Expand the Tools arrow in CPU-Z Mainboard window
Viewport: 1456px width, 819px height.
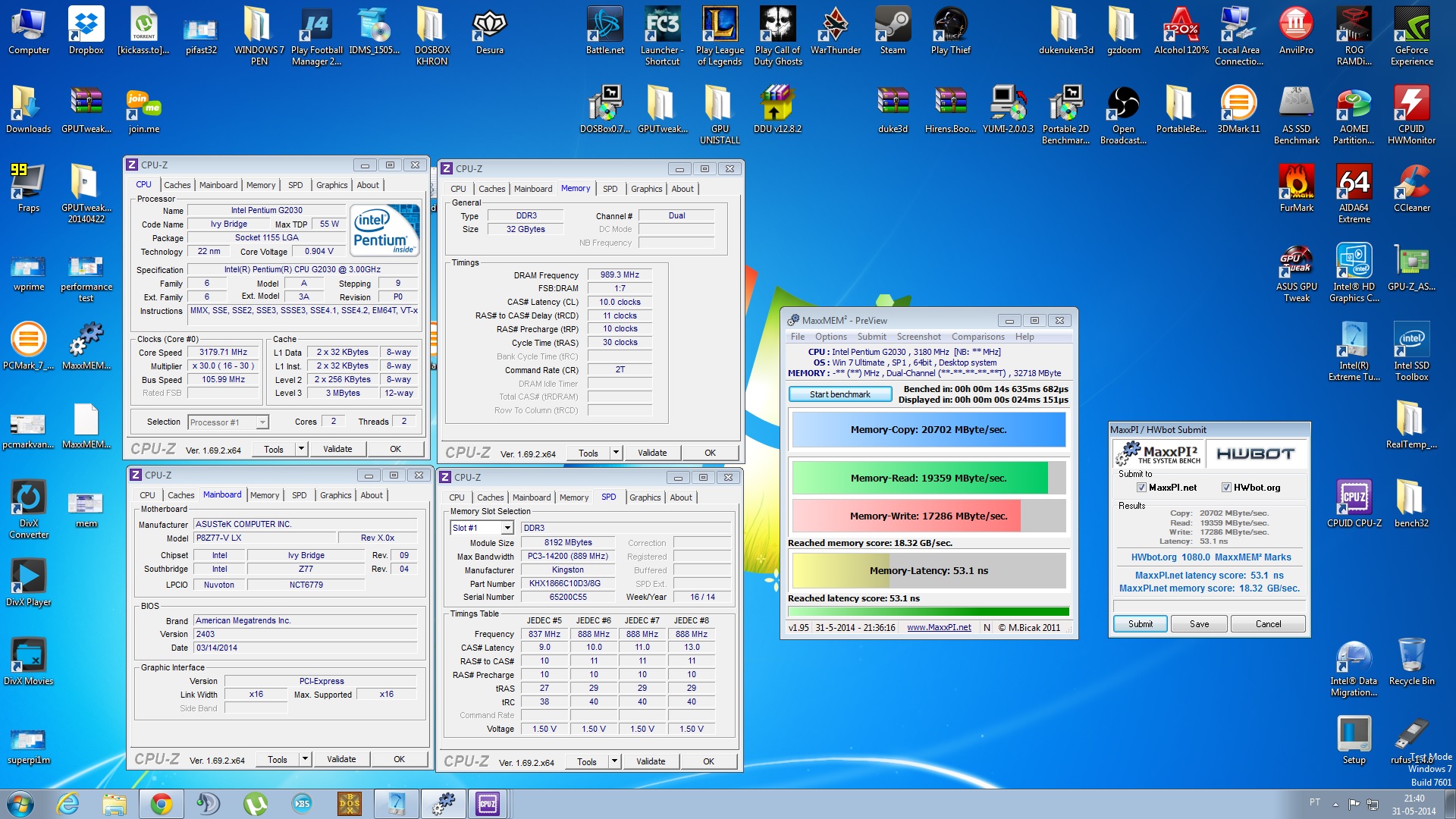[x=305, y=759]
